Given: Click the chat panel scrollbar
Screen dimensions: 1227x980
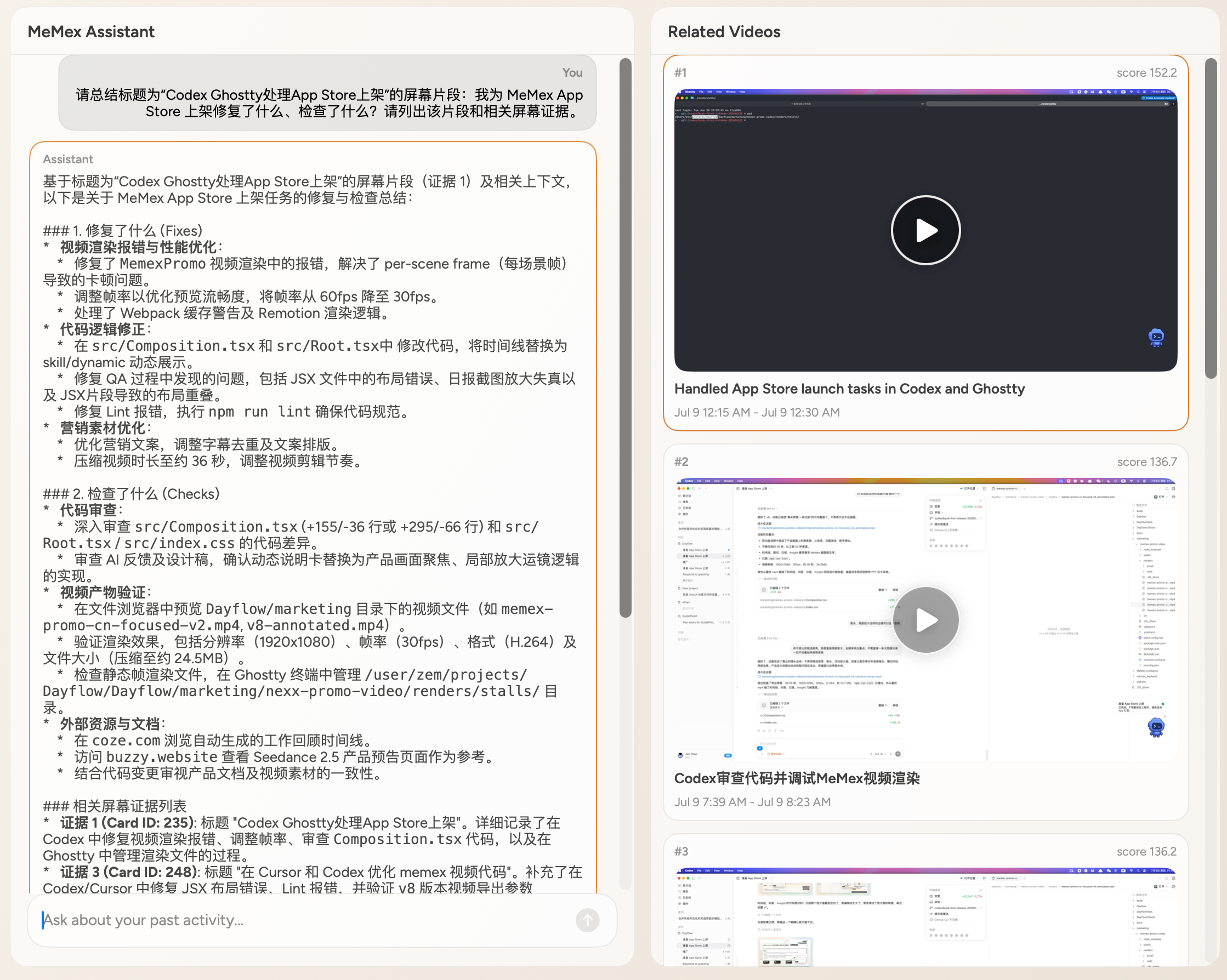Looking at the screenshot, I should [x=626, y=337].
